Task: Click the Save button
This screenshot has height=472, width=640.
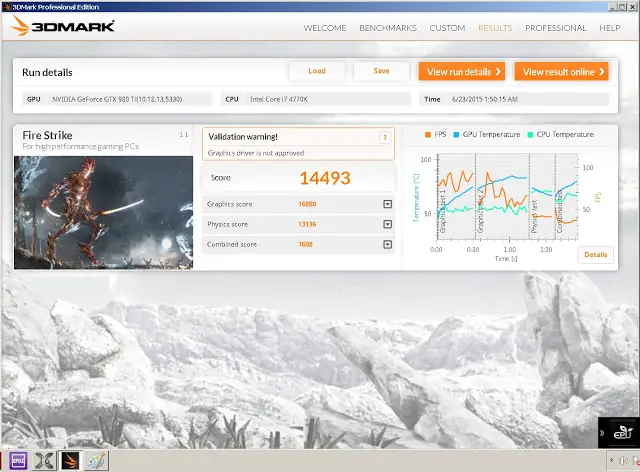Action: point(381,71)
